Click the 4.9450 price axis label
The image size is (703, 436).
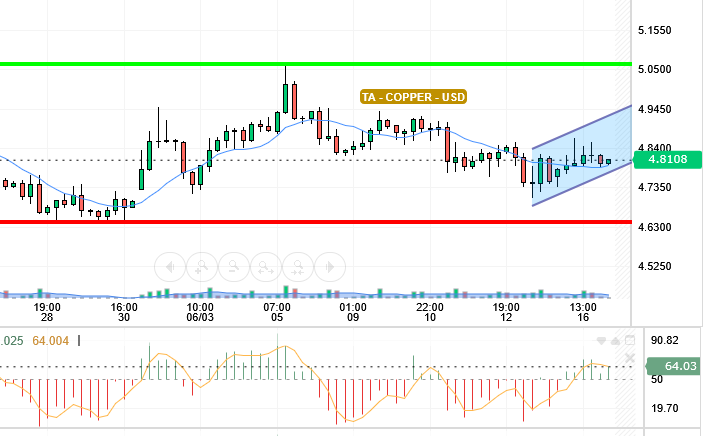pos(655,109)
